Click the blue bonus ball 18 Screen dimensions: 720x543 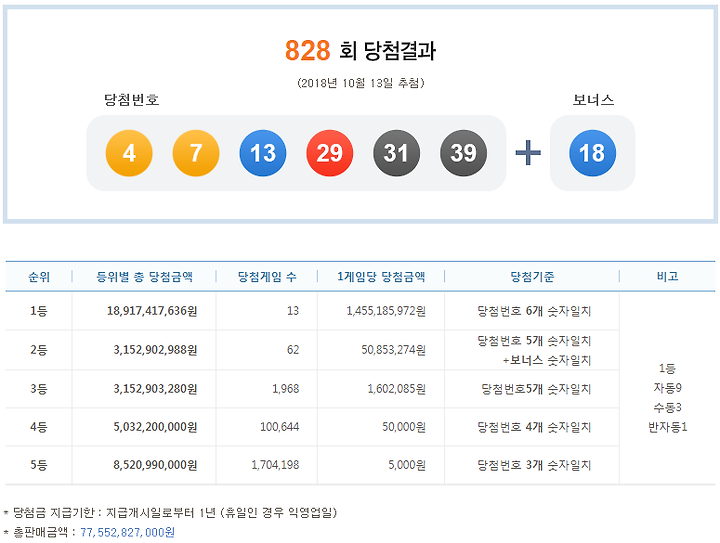pyautogui.click(x=592, y=153)
